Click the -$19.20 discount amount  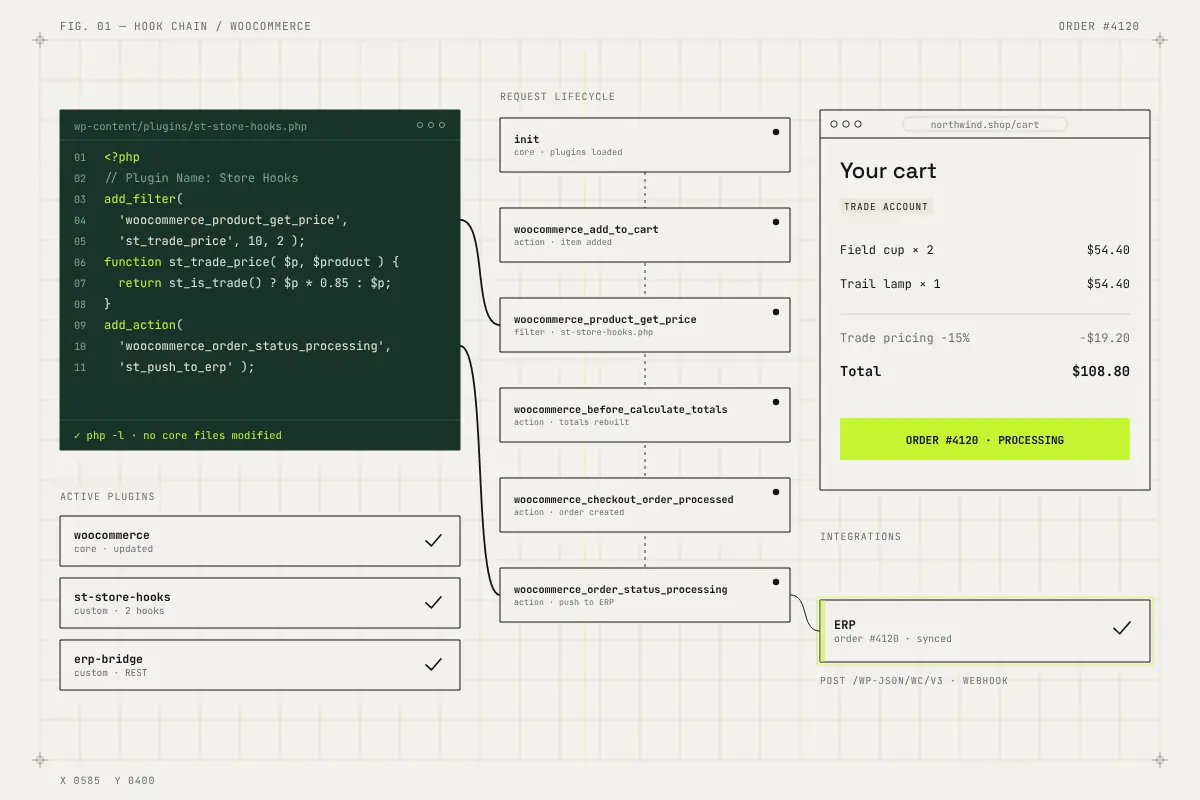click(1105, 338)
